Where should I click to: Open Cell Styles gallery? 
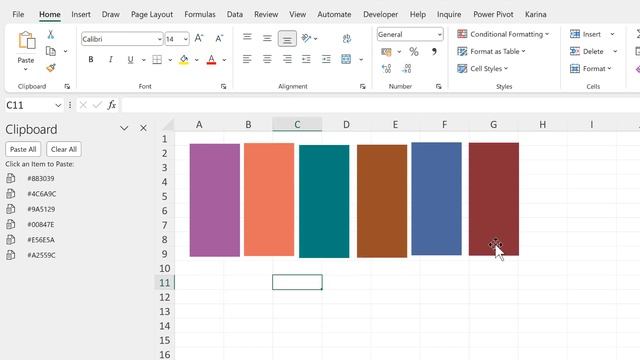click(483, 69)
